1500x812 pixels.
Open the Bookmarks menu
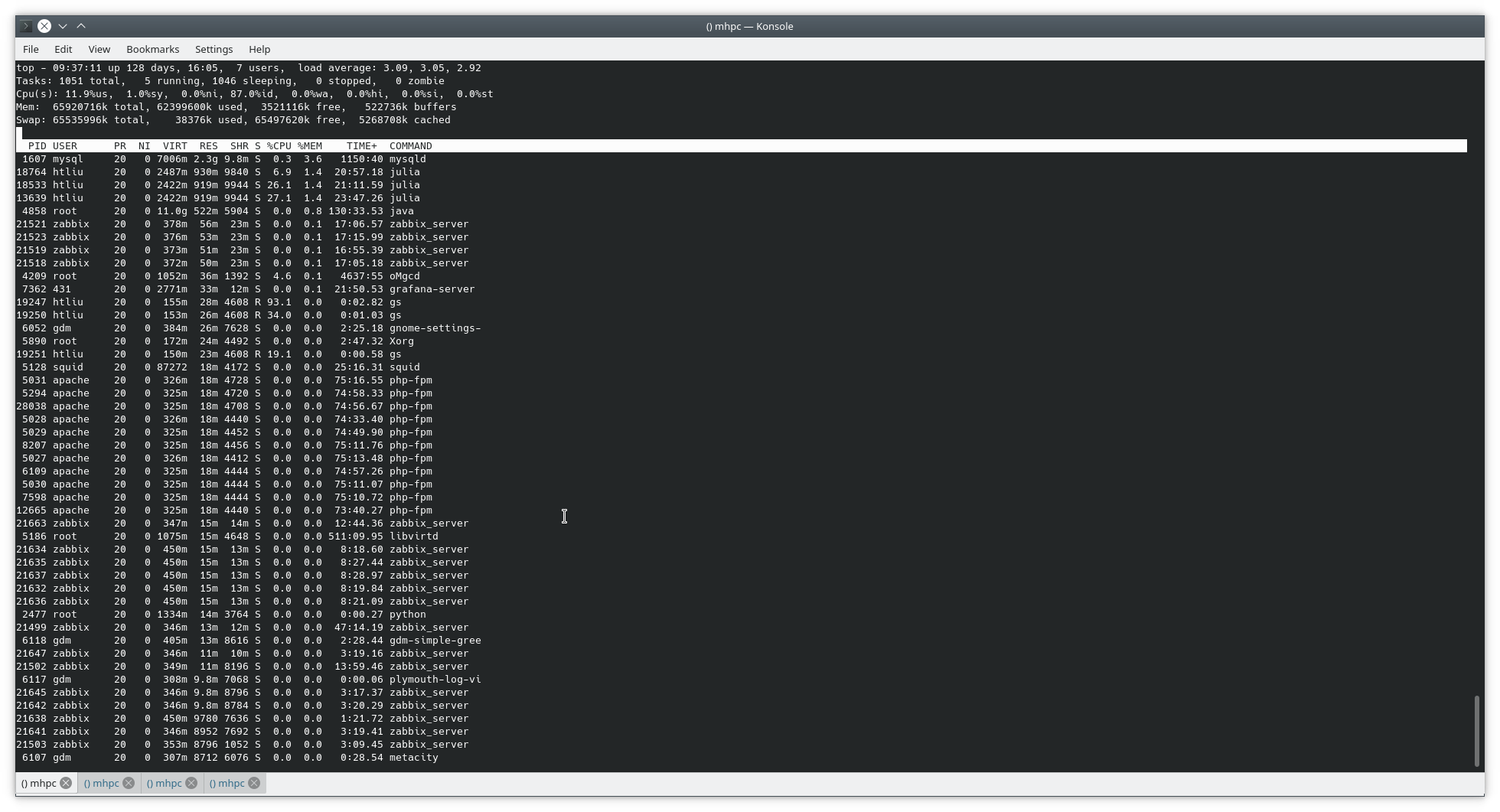[x=153, y=49]
